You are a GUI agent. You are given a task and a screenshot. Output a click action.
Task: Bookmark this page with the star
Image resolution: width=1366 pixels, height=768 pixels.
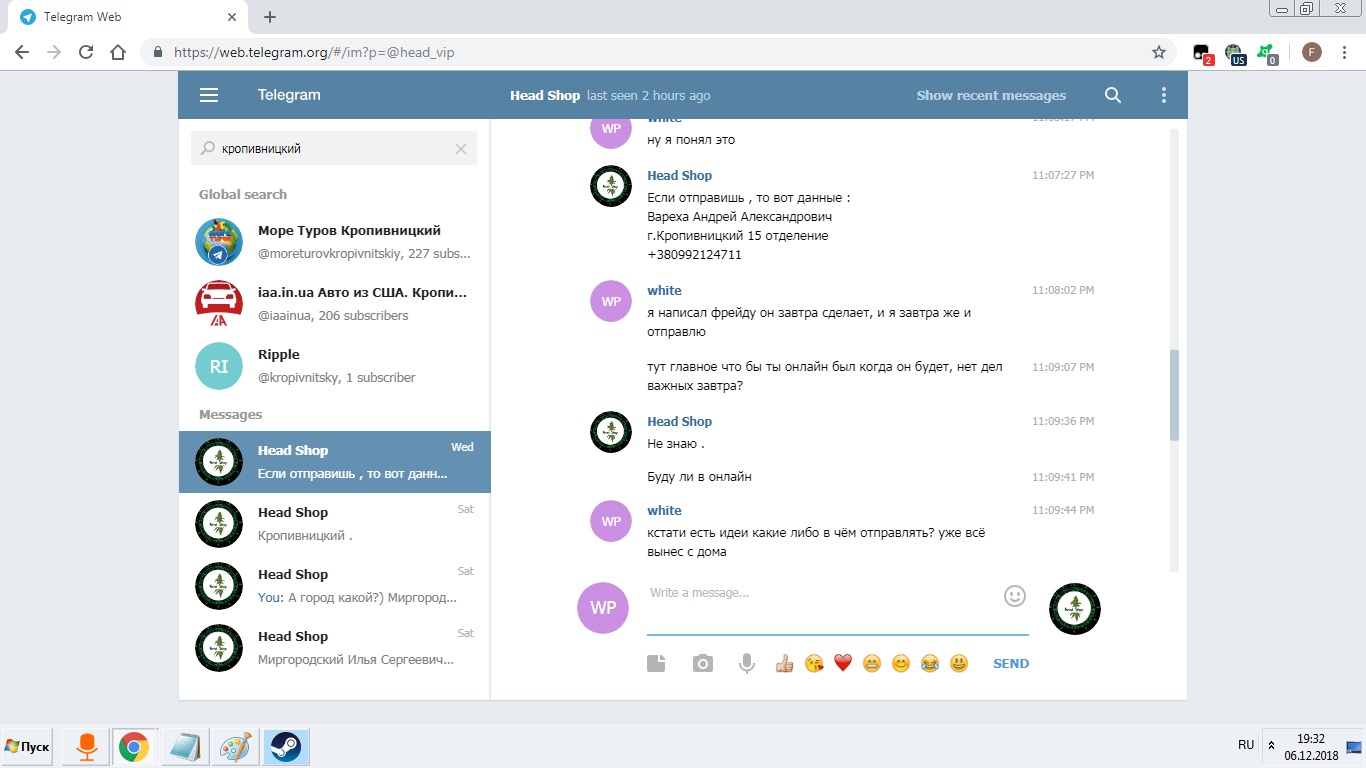pyautogui.click(x=1159, y=52)
